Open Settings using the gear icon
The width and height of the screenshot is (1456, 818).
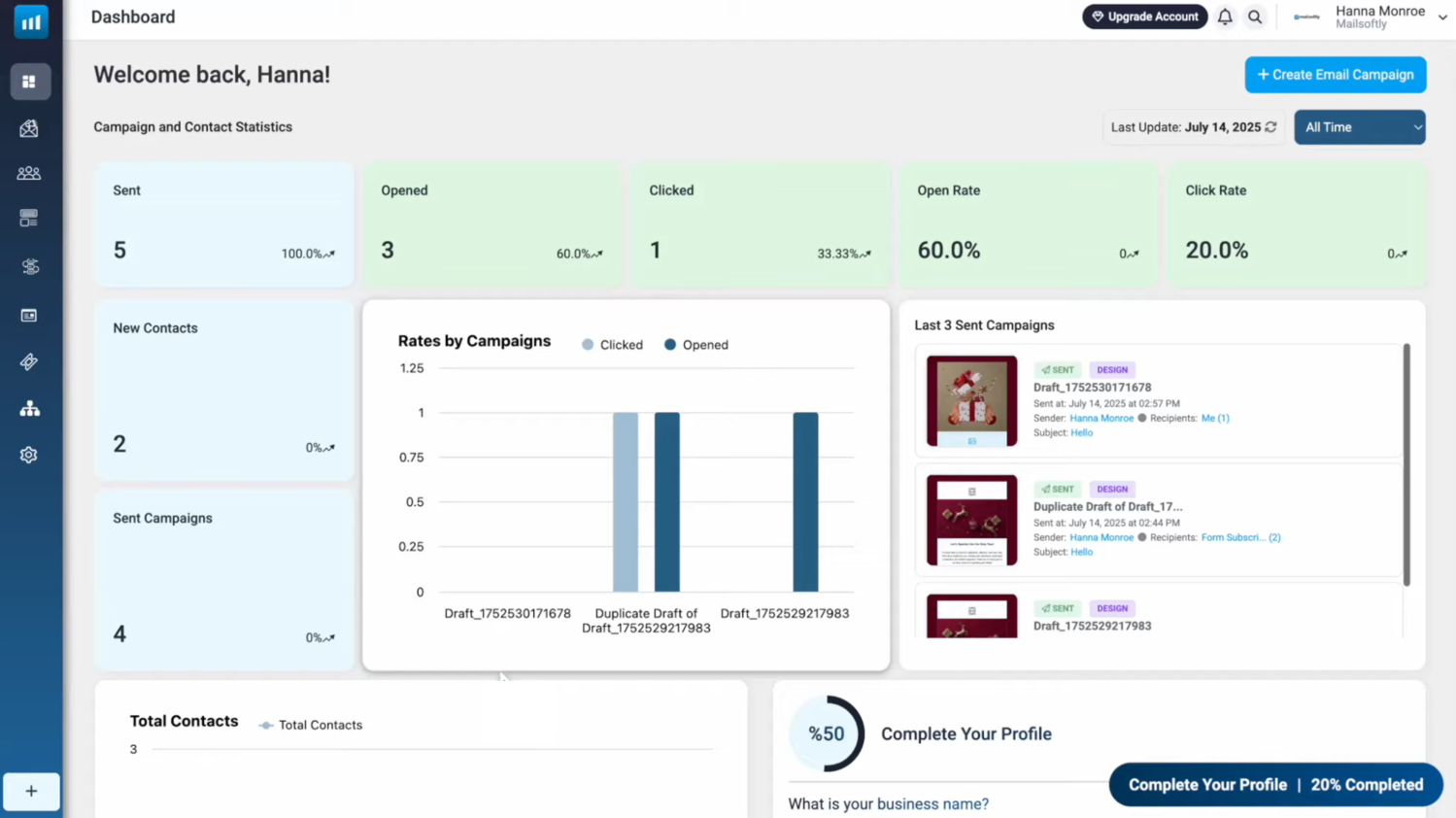29,454
